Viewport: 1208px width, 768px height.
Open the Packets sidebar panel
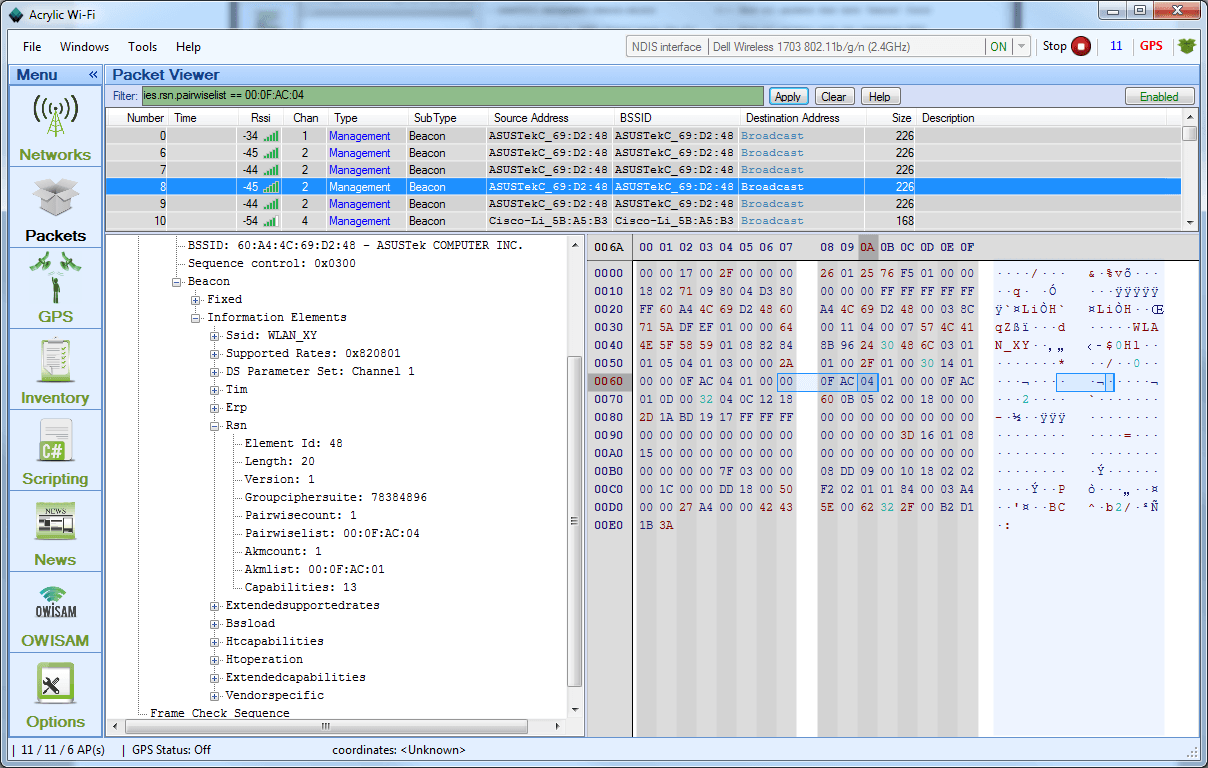pos(55,208)
